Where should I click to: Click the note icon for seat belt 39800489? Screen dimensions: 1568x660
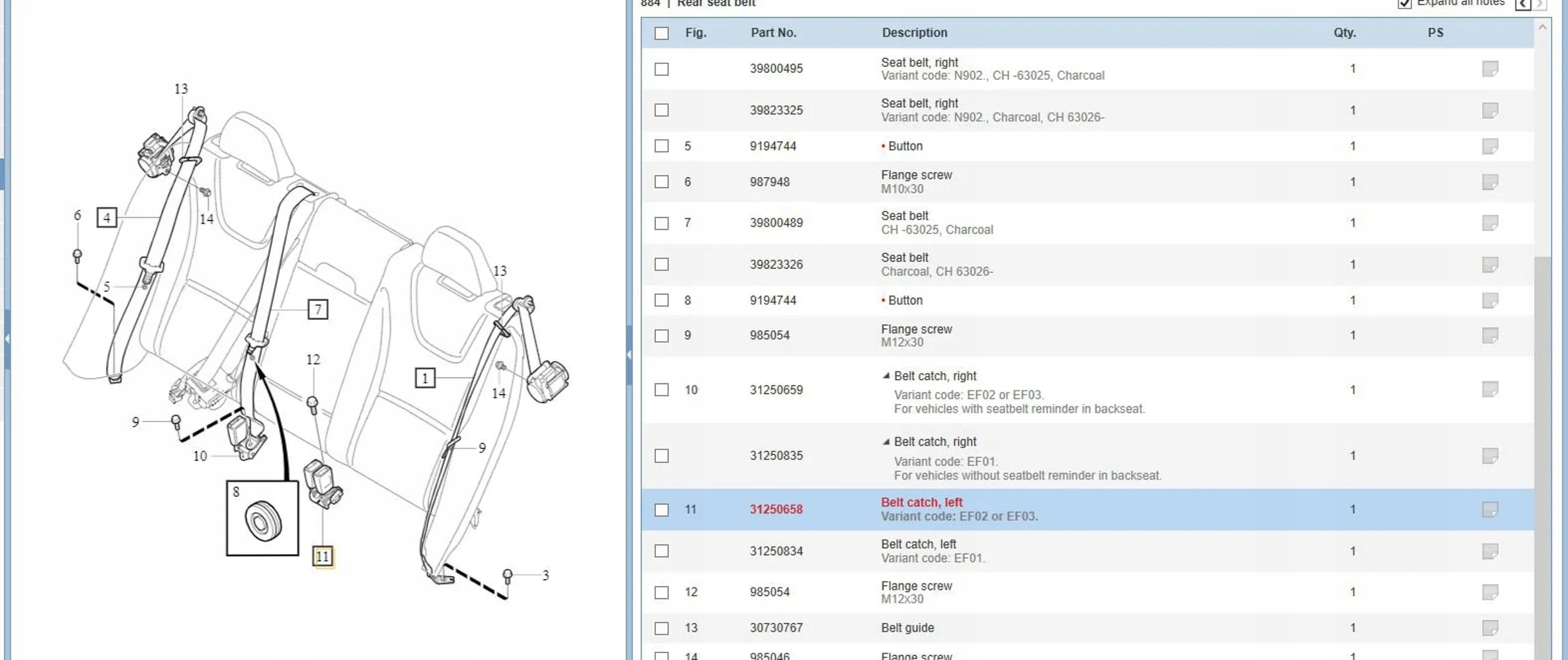coord(1490,223)
